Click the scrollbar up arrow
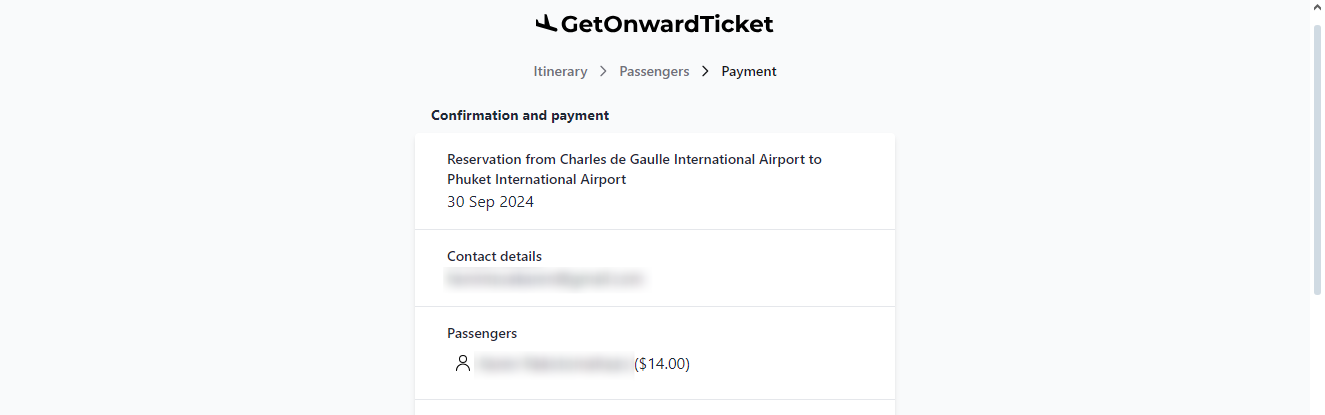 1317,7
